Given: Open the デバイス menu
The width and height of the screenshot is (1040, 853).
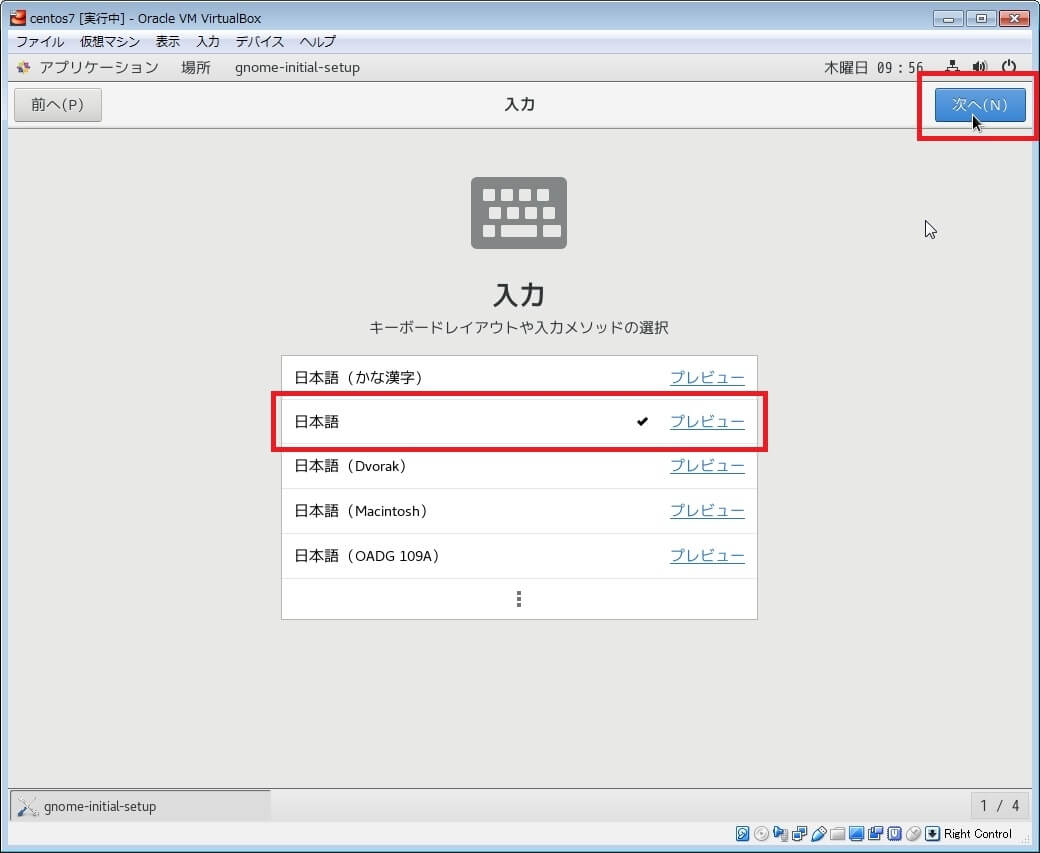Looking at the screenshot, I should (260, 42).
